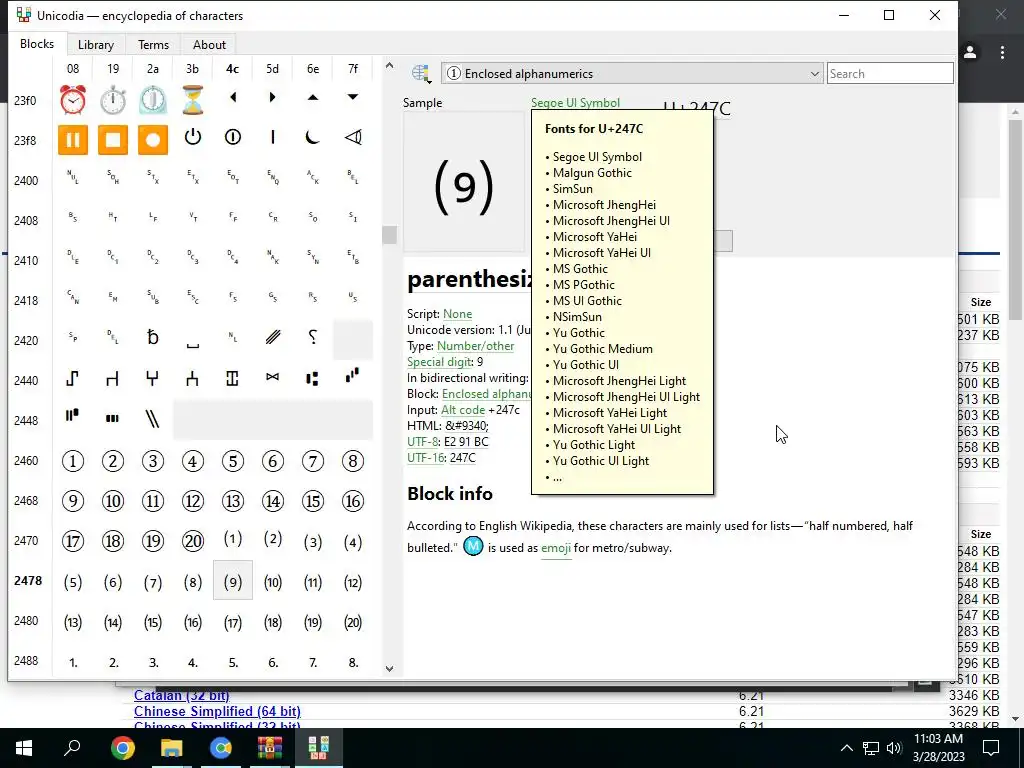Open the UTF-8 link
1024x768 pixels.
pyautogui.click(x=423, y=442)
